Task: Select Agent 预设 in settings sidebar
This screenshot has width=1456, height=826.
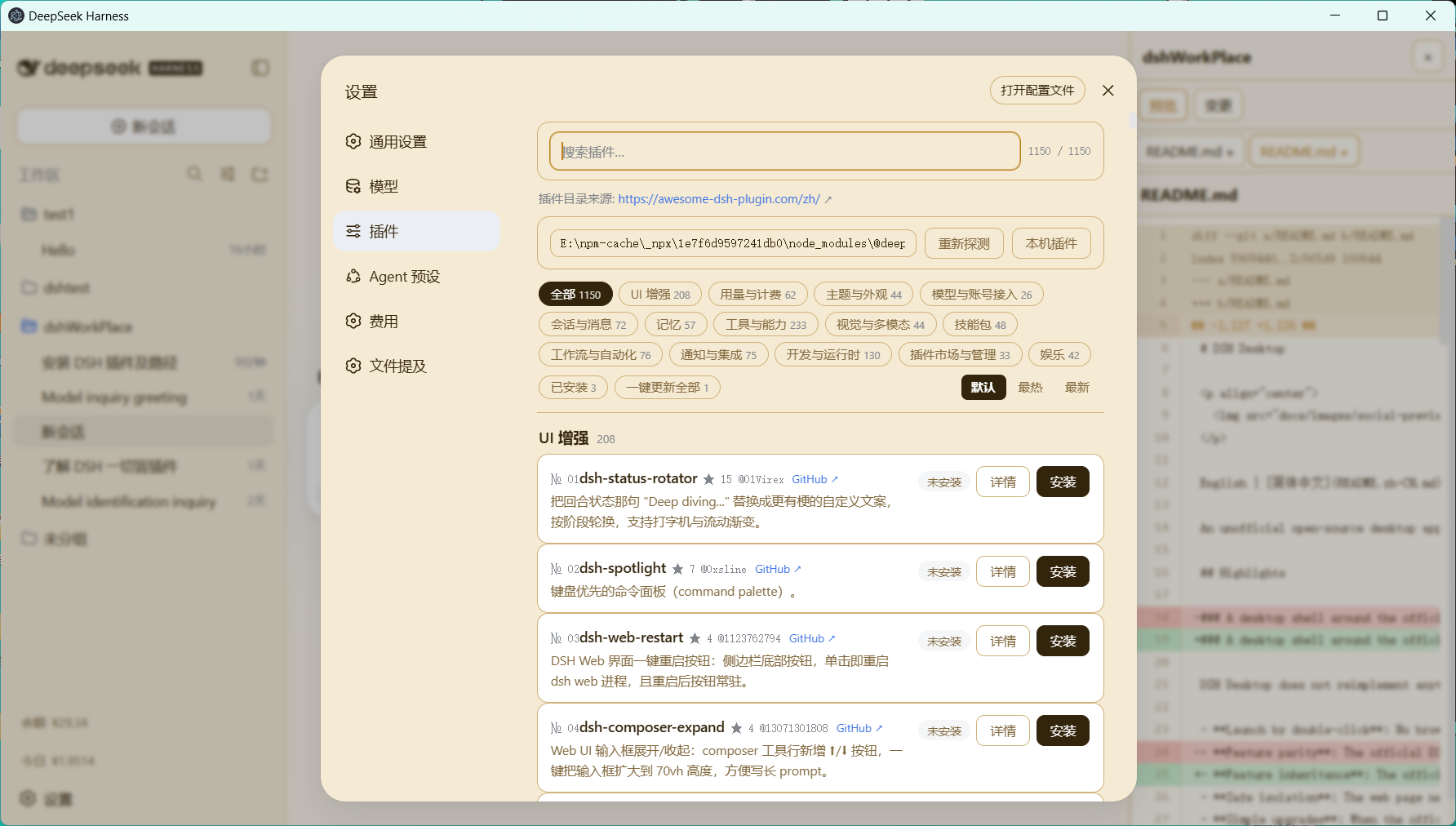Action: 416,277
